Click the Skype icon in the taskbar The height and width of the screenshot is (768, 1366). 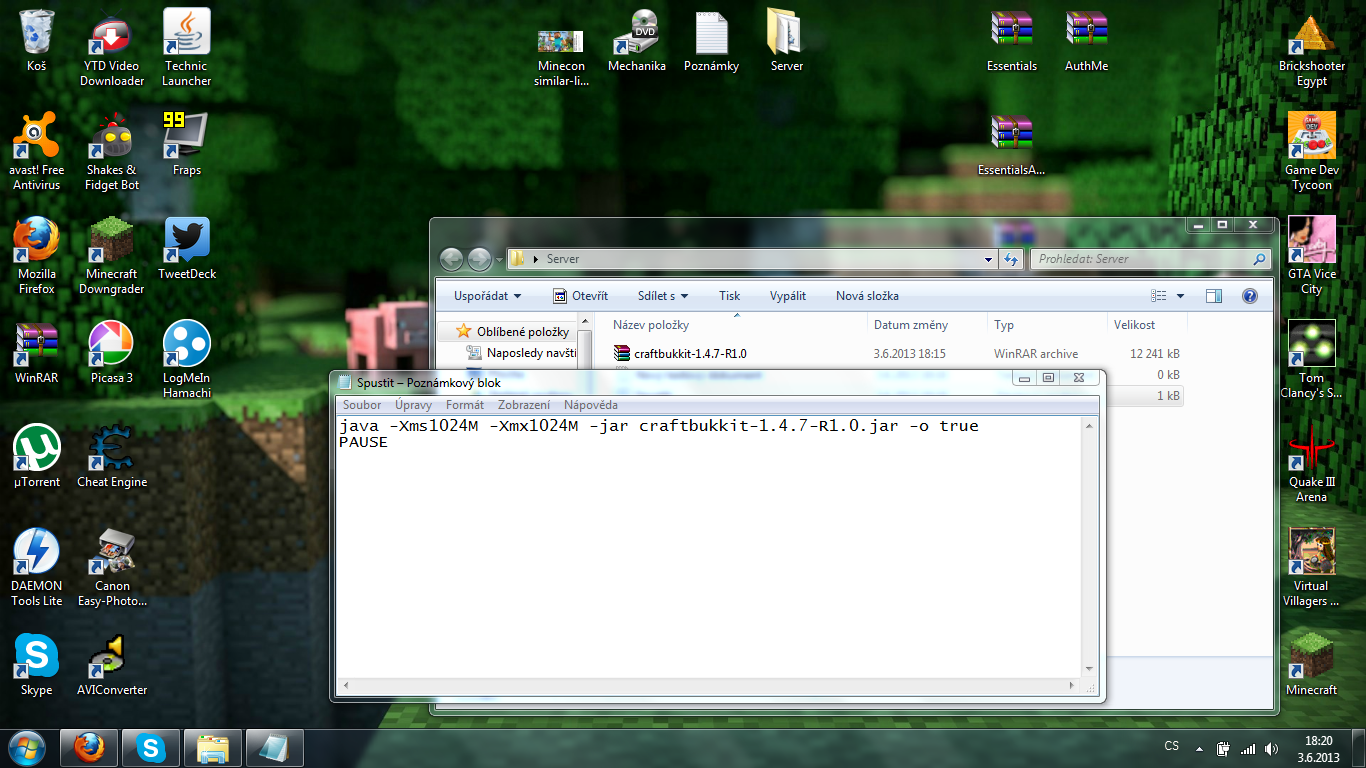pos(152,747)
